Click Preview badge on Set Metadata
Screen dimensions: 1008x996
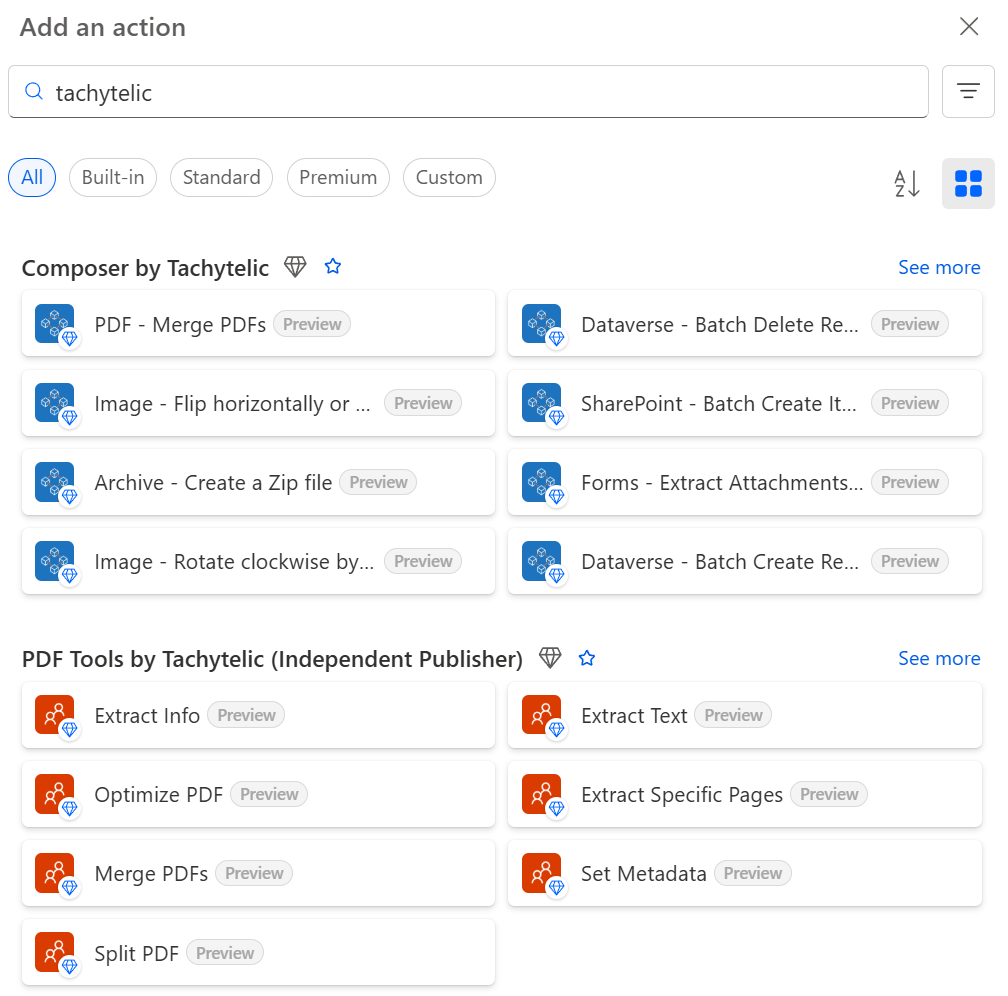[753, 873]
